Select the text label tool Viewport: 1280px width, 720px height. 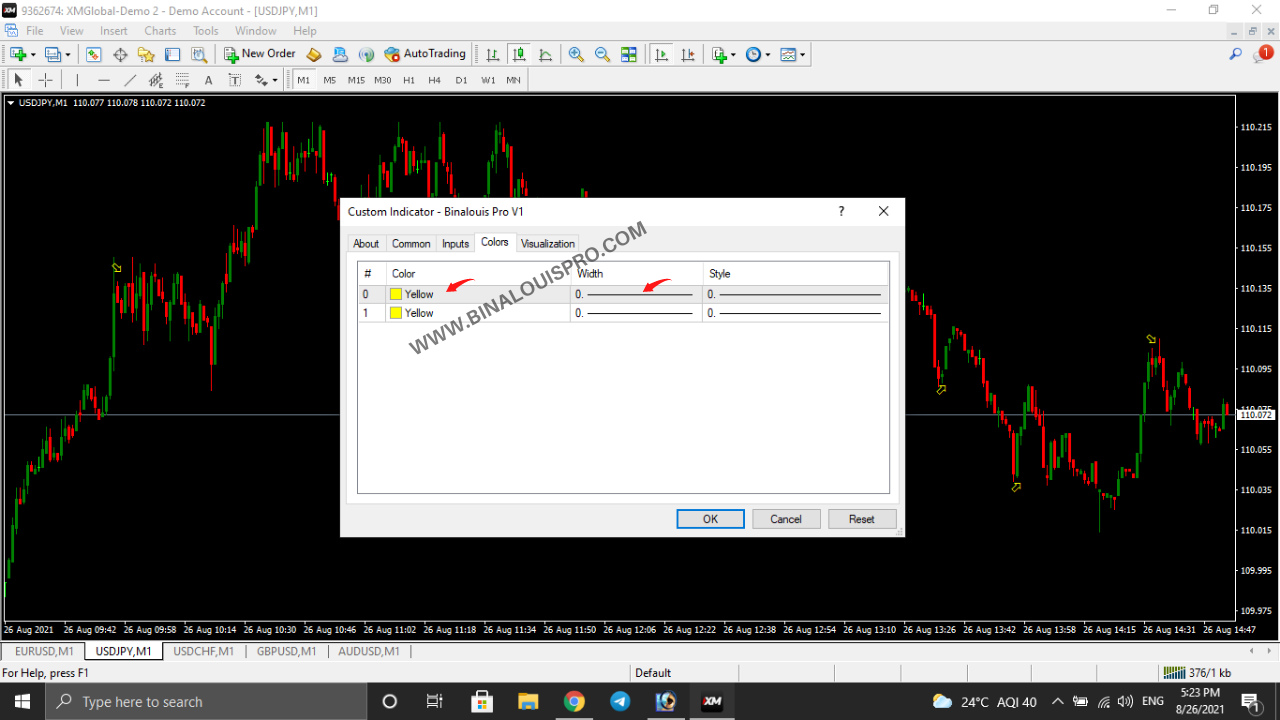(x=234, y=80)
